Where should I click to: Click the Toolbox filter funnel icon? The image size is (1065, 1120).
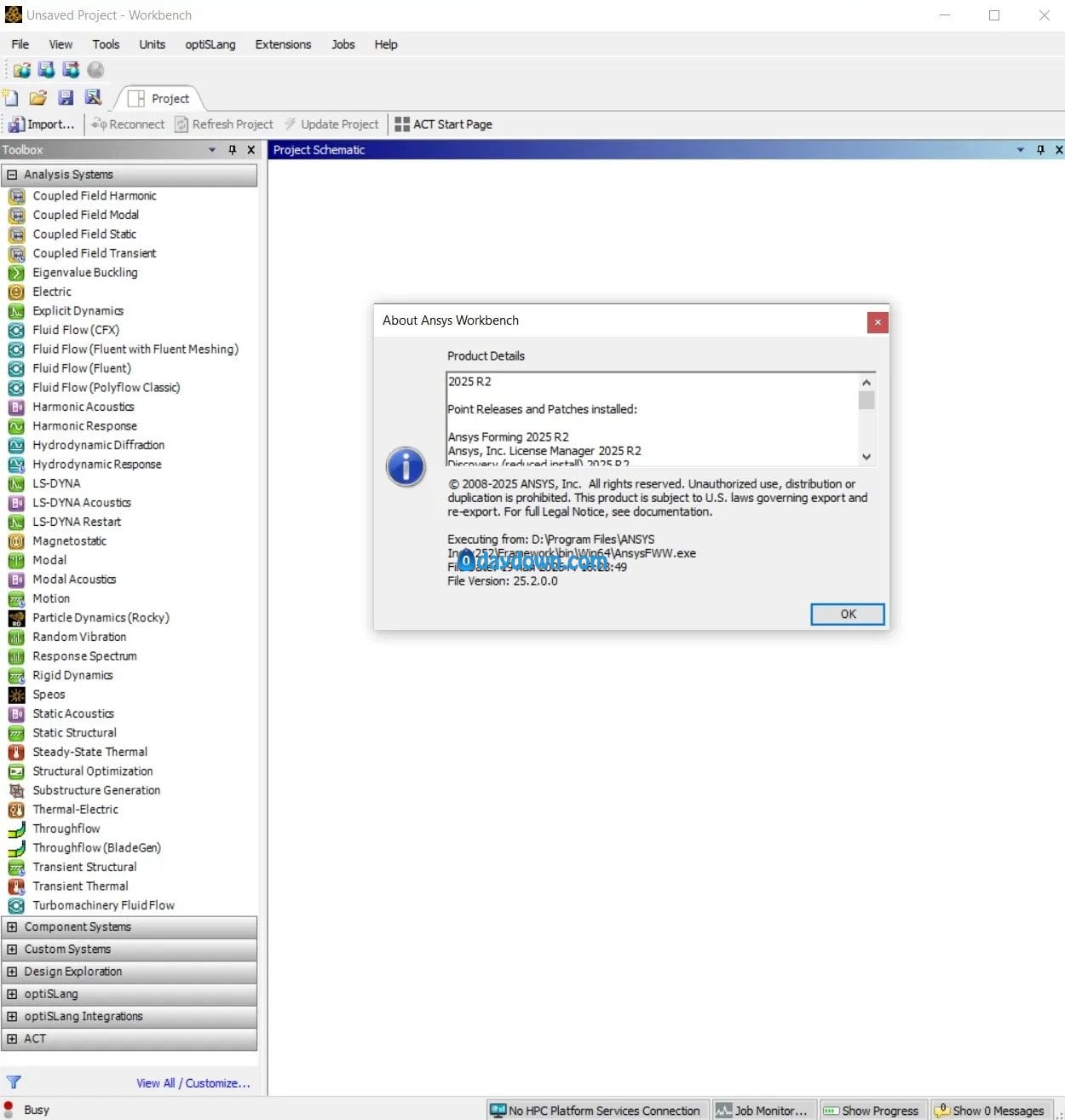(x=14, y=1082)
